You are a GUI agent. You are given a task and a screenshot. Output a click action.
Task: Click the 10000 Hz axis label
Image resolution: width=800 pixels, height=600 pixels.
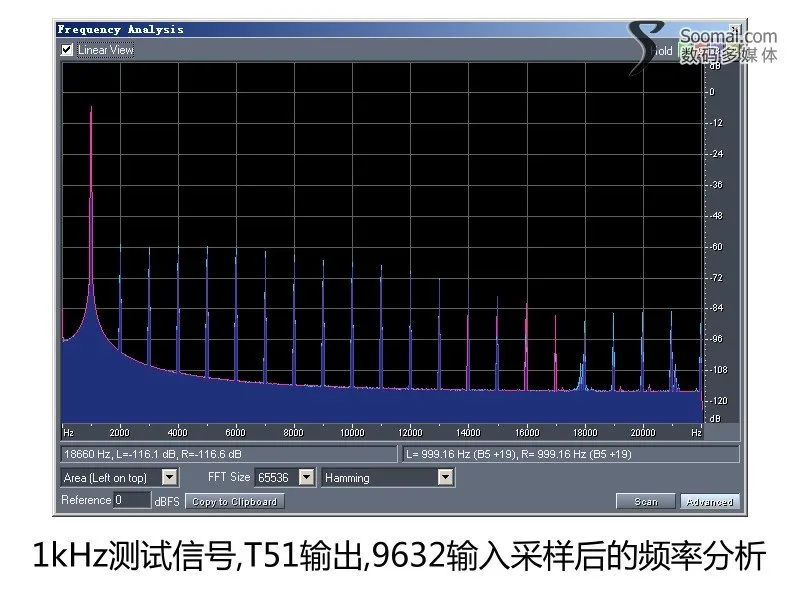[352, 433]
